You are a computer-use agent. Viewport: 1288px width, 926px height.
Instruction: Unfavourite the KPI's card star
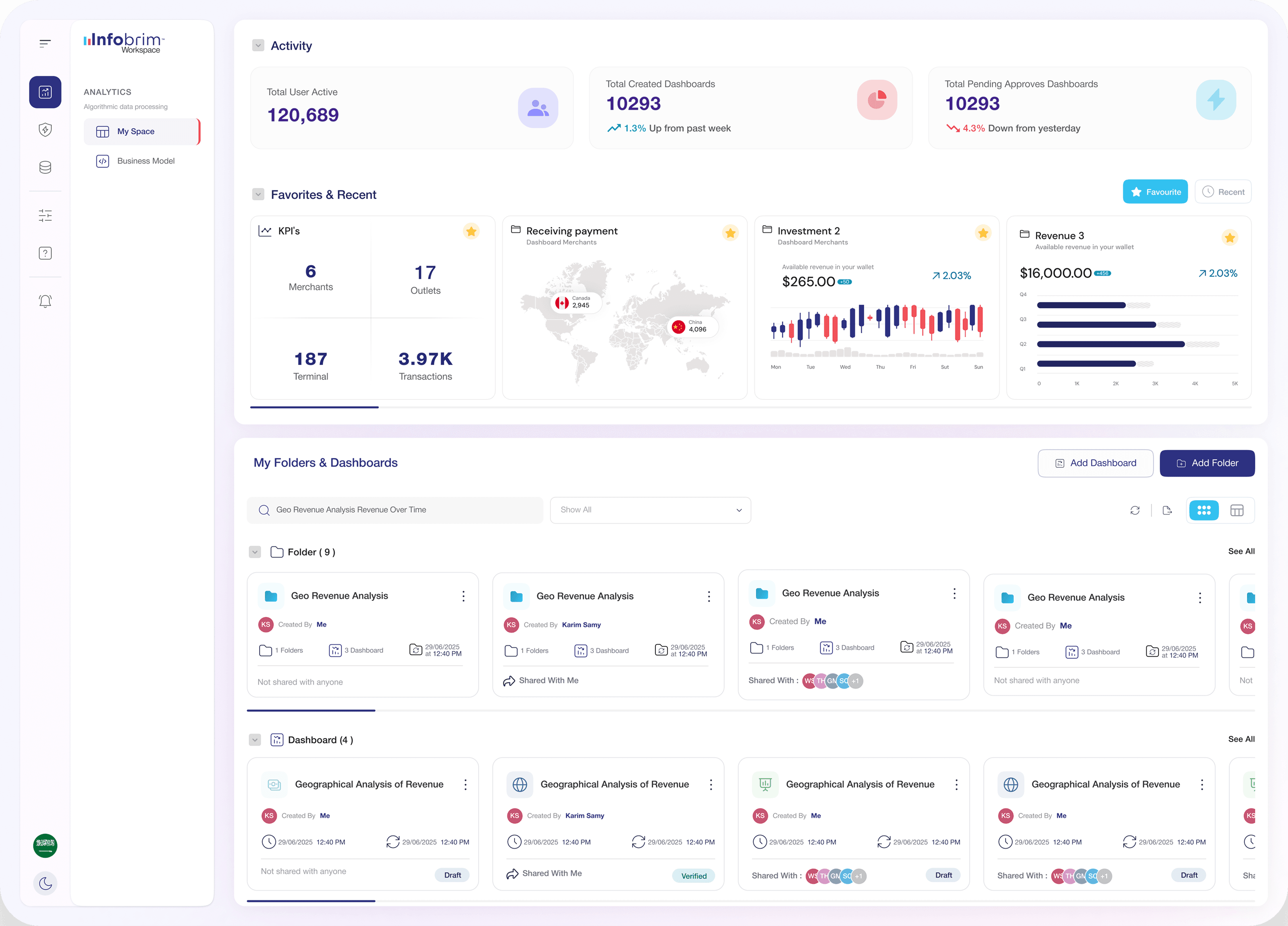[x=471, y=231]
